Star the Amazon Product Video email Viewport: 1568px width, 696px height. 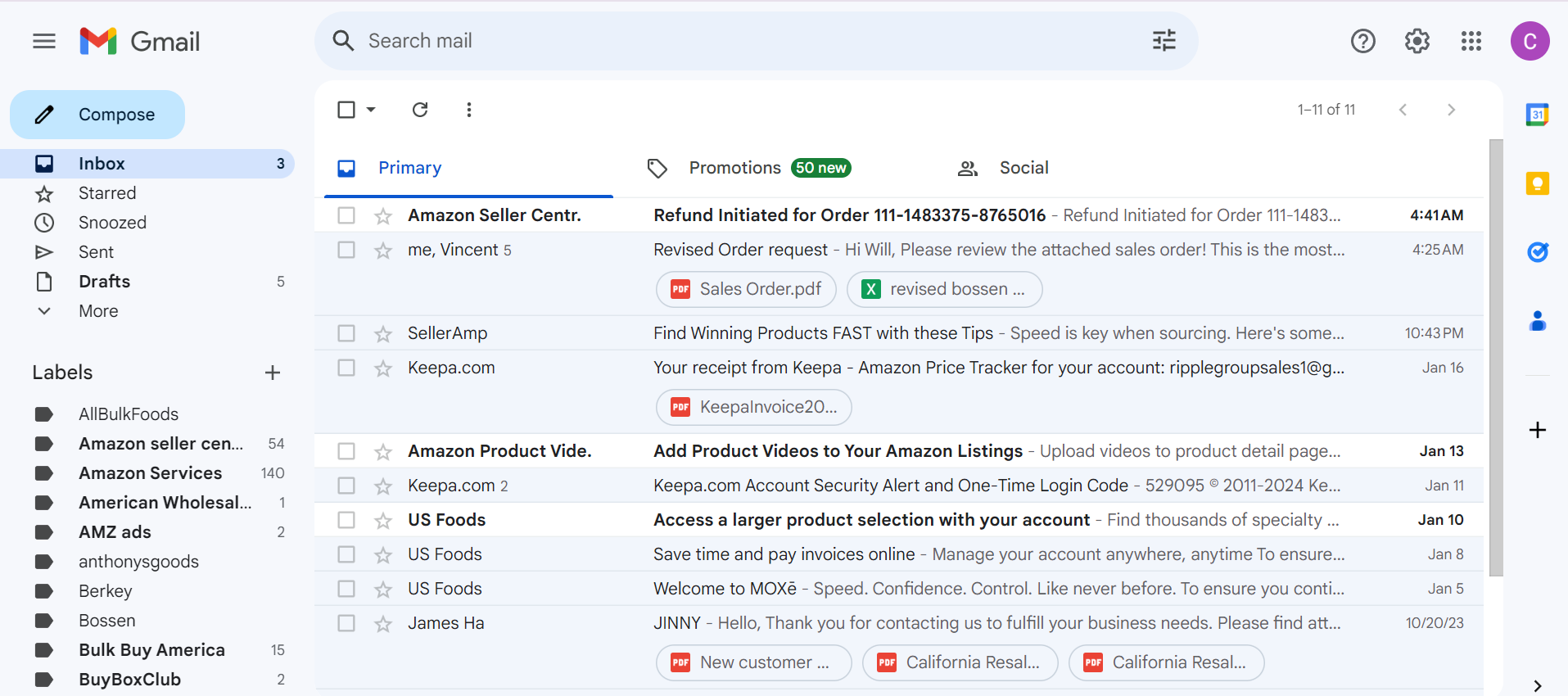(382, 452)
